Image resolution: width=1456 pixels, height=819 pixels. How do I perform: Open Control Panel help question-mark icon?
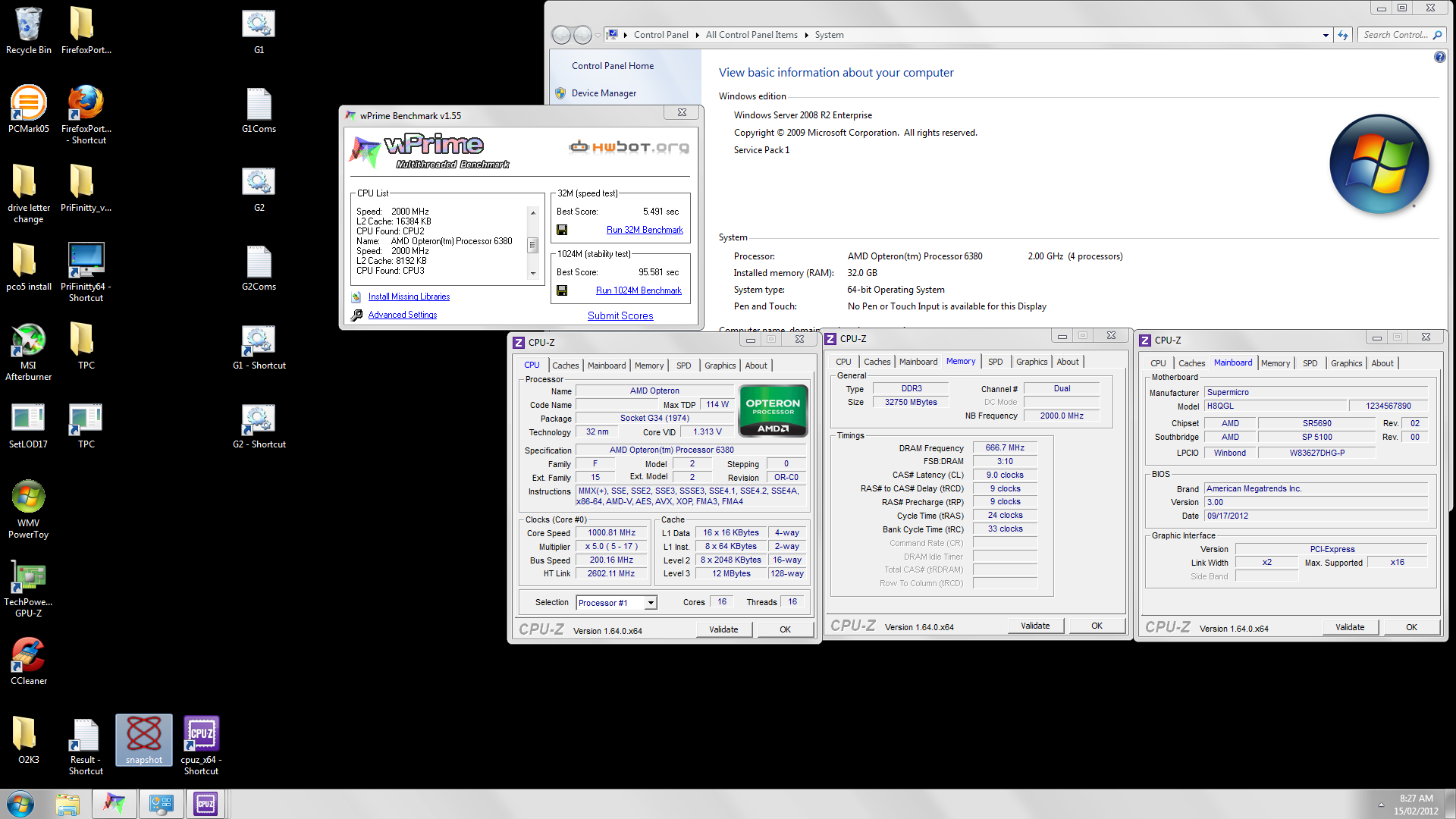(1439, 57)
